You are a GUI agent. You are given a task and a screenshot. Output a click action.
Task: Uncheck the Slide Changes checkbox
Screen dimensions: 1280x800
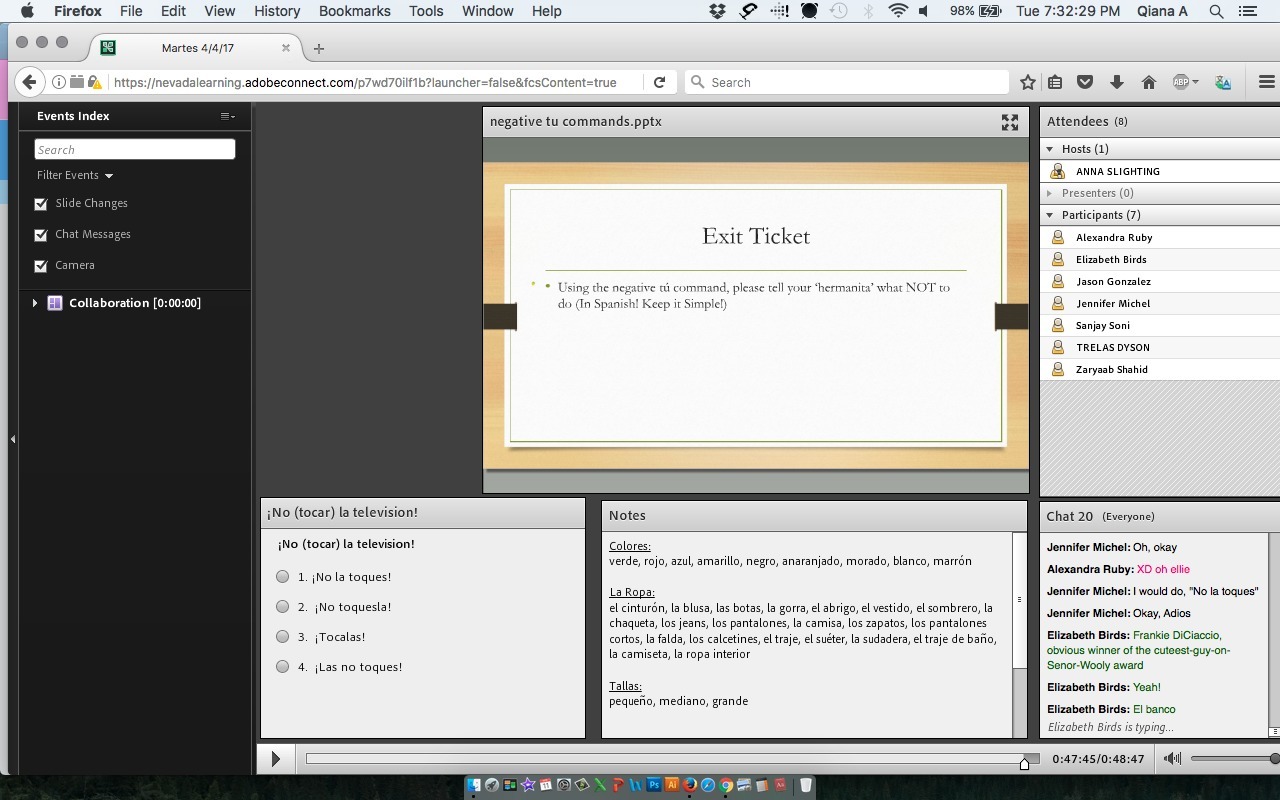pos(41,204)
